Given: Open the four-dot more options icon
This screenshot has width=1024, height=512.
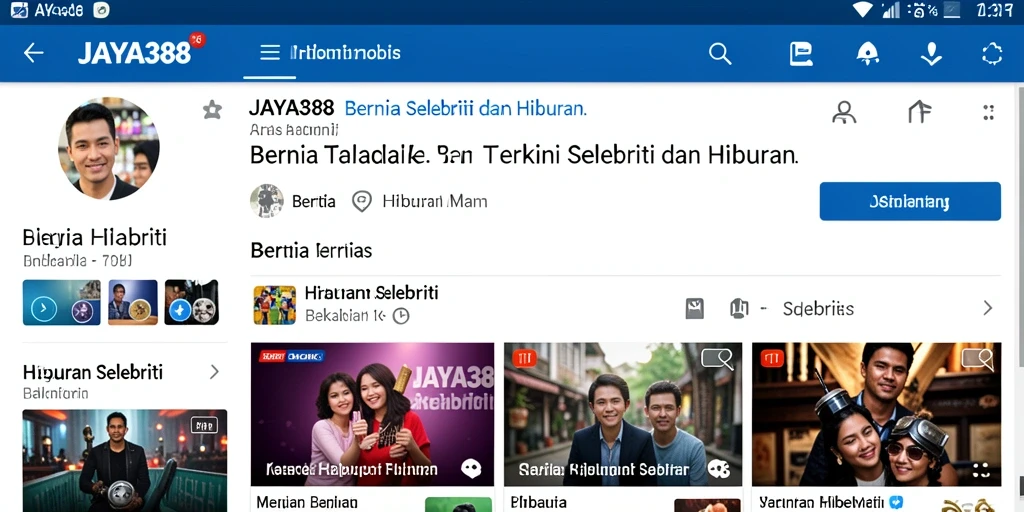Looking at the screenshot, I should click(x=989, y=112).
